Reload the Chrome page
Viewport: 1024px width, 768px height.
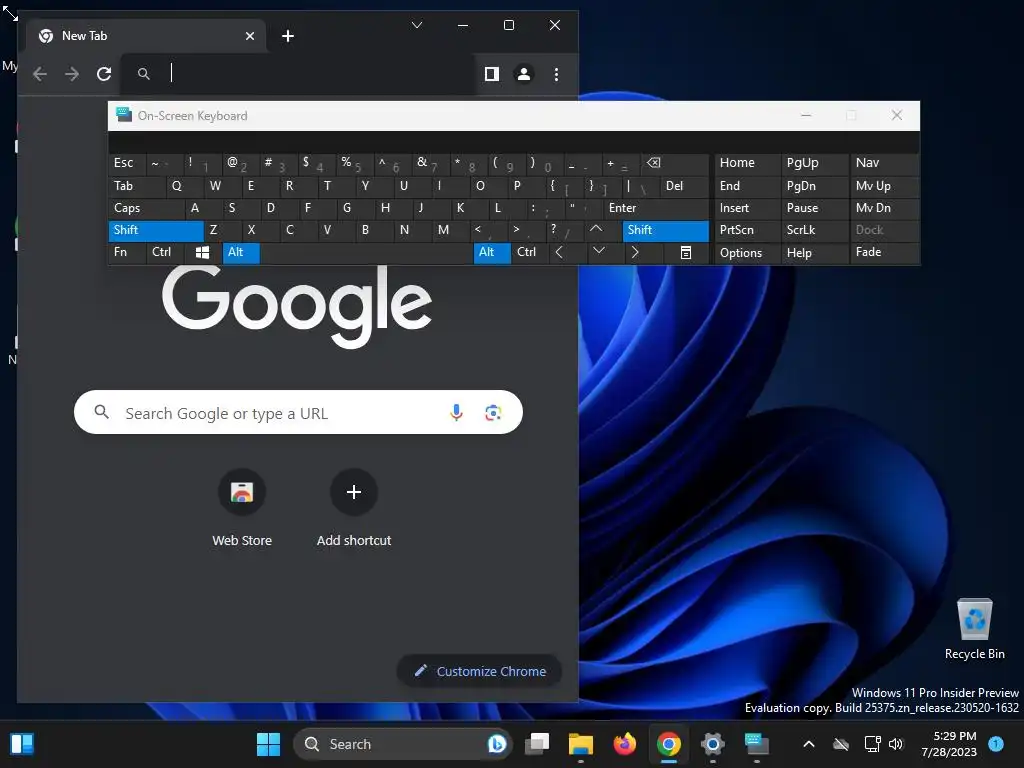click(104, 74)
